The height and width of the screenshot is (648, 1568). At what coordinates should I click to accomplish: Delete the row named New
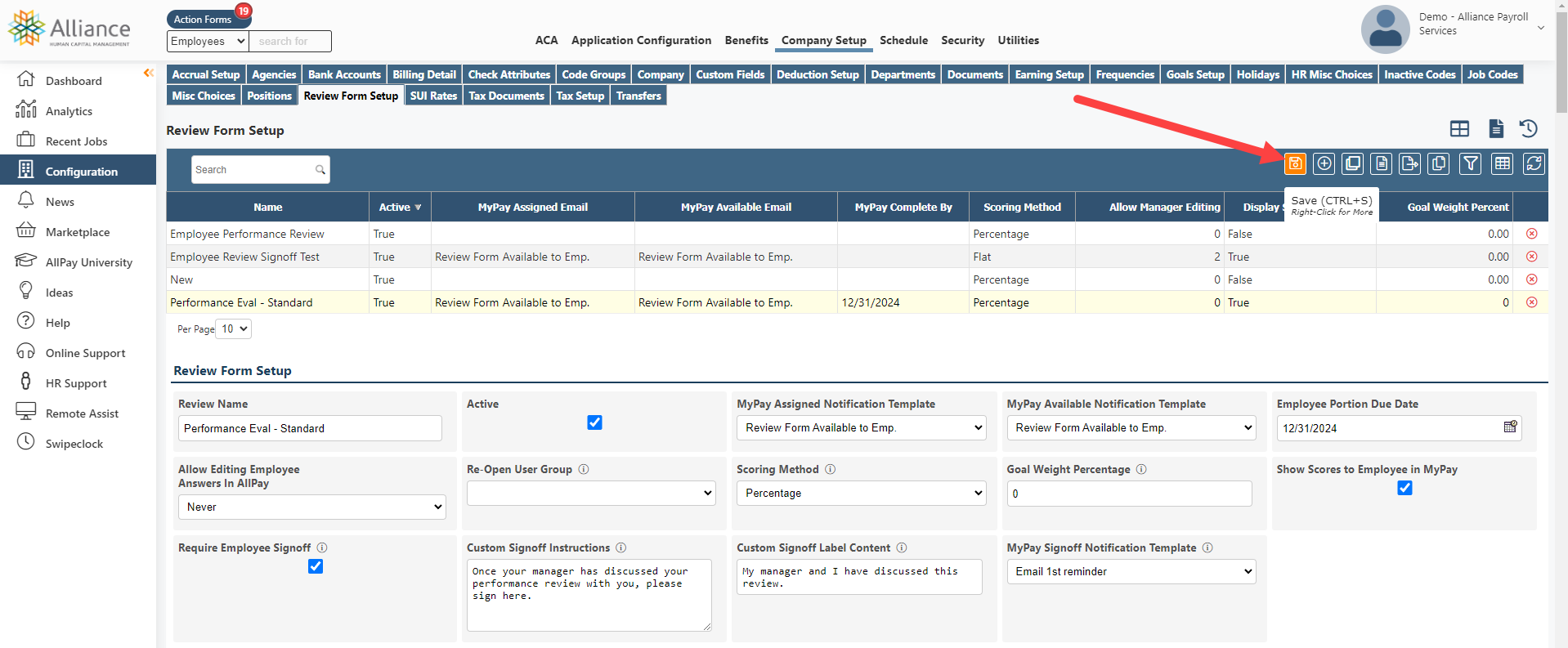pos(1532,279)
